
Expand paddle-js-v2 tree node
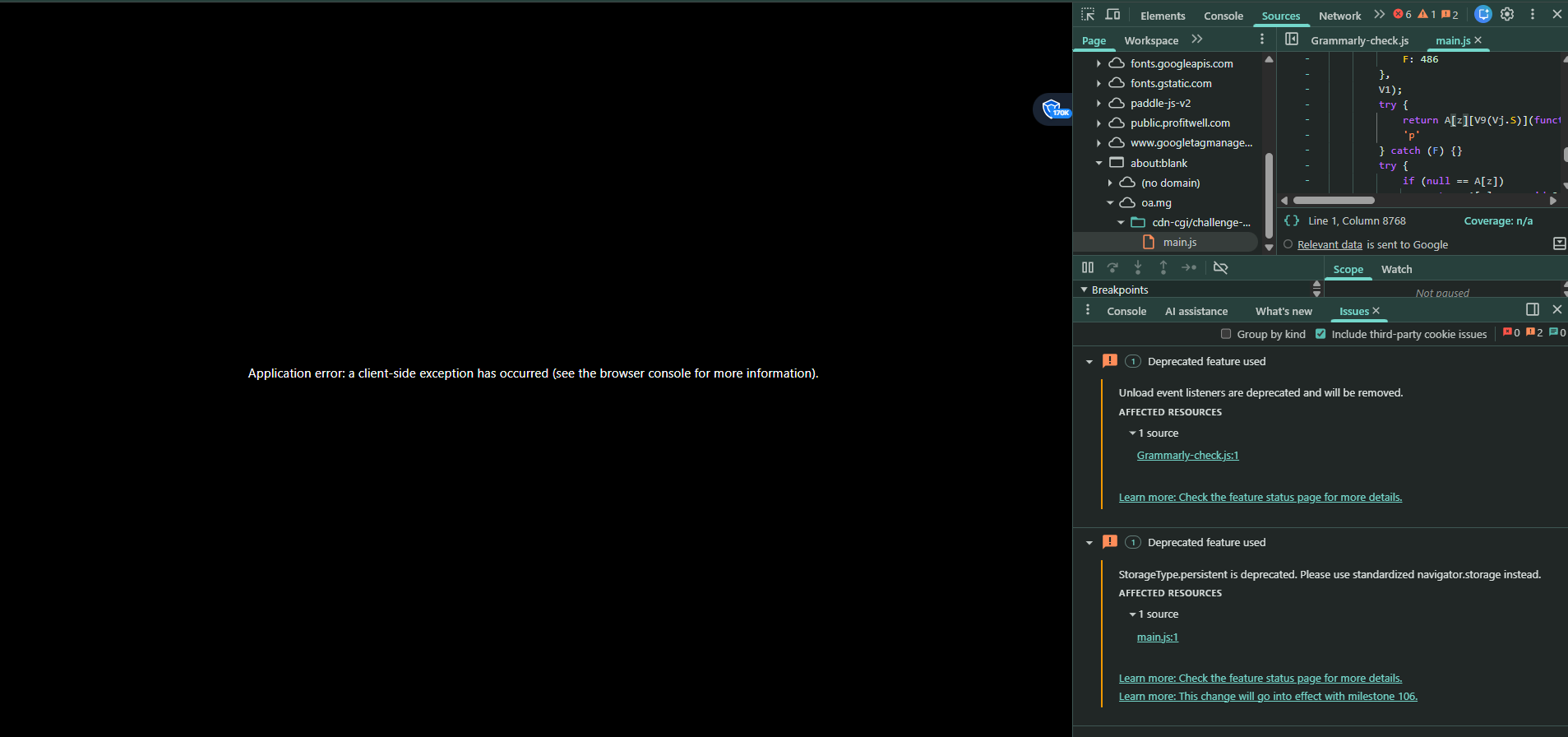[1099, 103]
